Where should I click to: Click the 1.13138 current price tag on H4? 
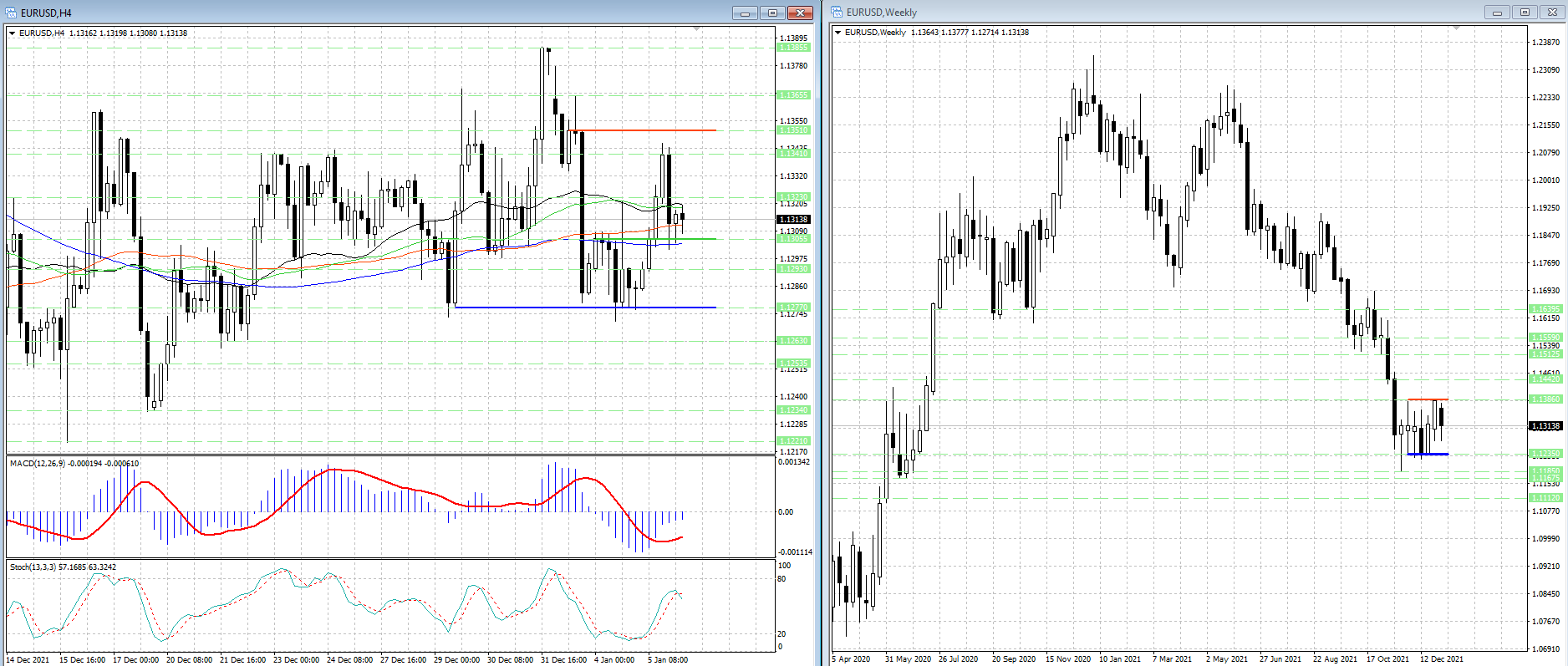tap(794, 220)
